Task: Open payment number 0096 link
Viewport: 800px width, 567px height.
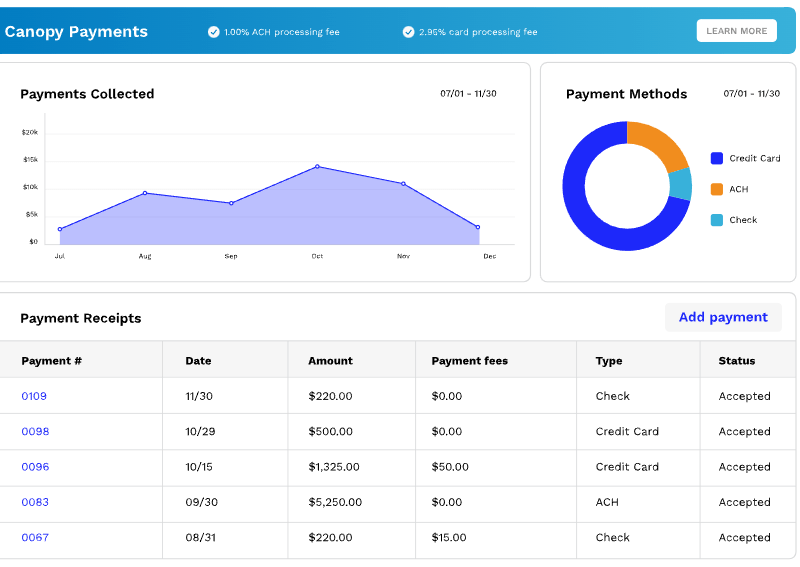Action: click(x=35, y=467)
